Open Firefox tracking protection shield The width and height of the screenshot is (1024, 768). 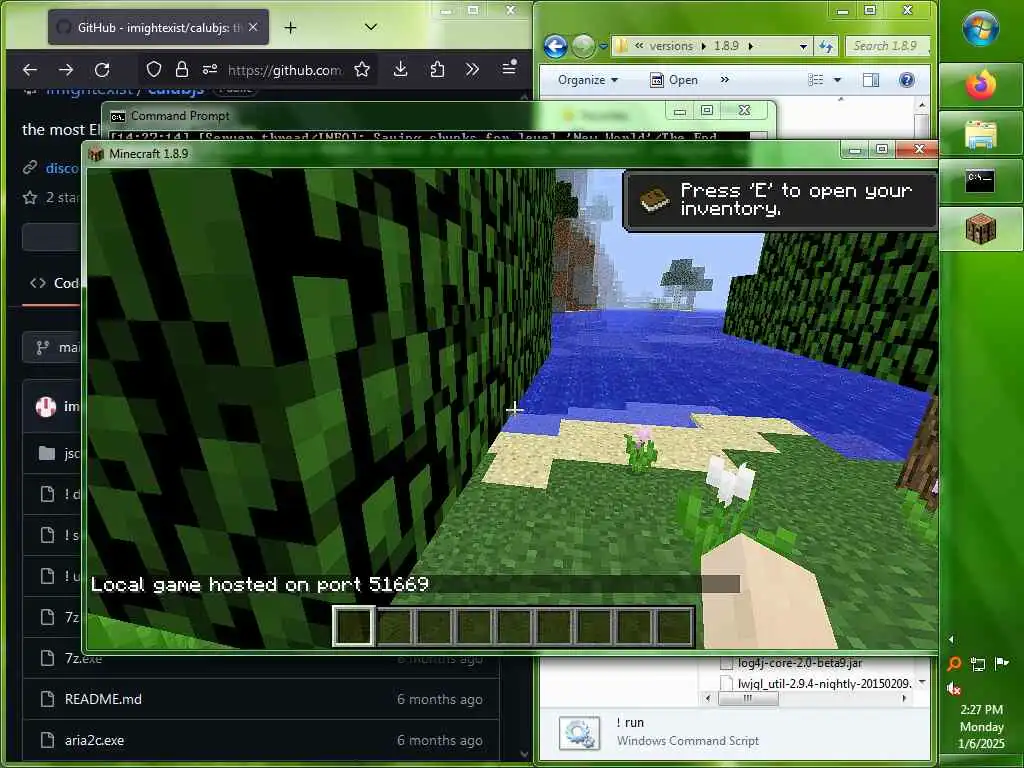point(153,69)
